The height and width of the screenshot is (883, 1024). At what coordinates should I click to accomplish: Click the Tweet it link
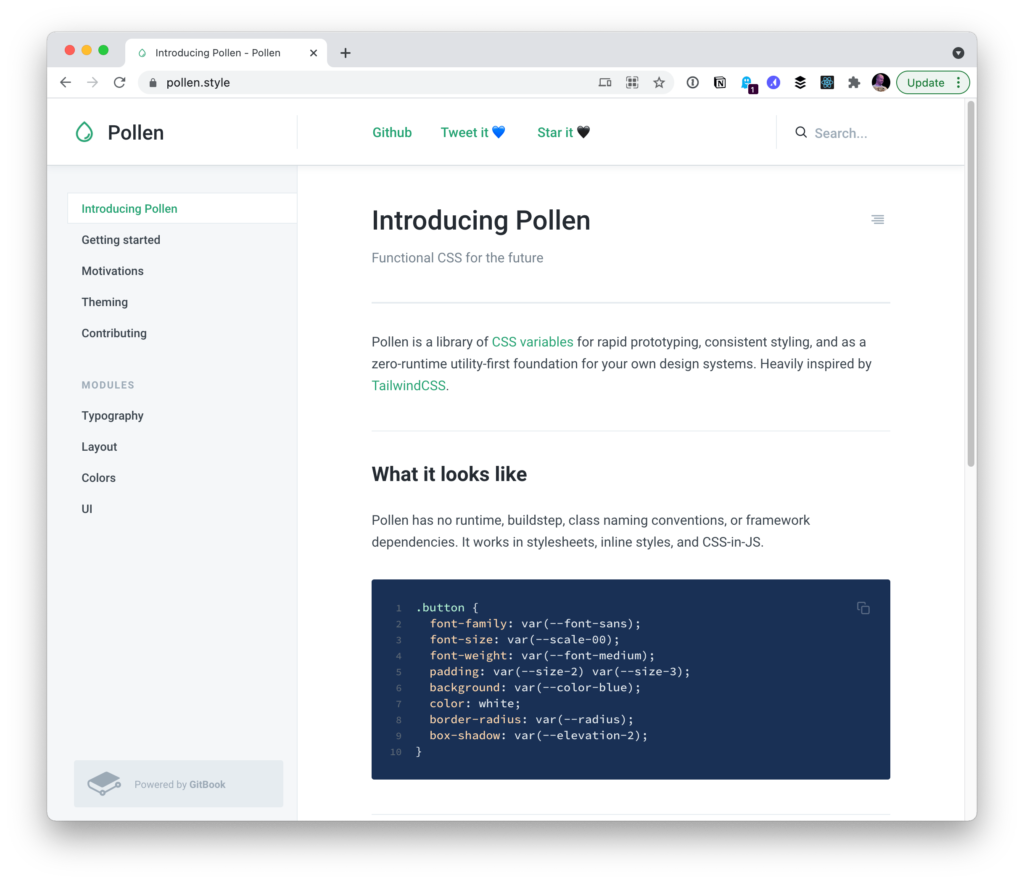[473, 133]
